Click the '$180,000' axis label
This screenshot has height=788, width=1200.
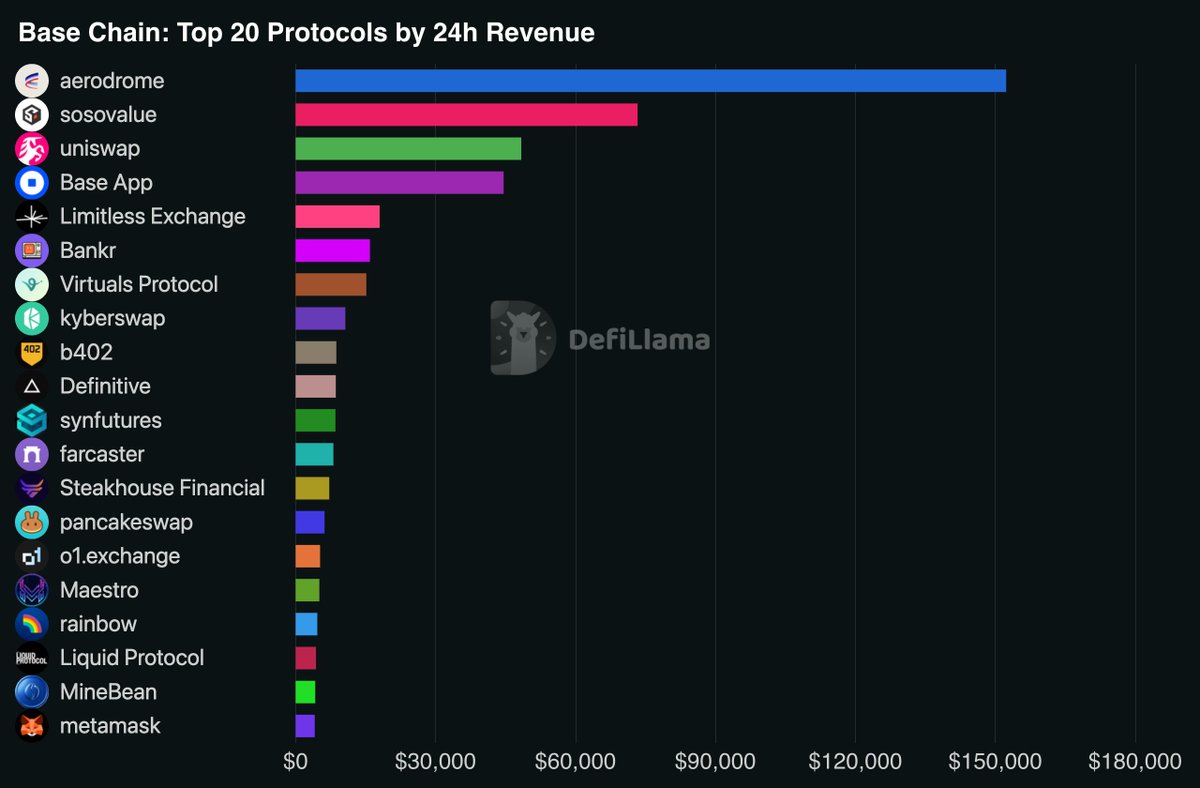[1135, 762]
